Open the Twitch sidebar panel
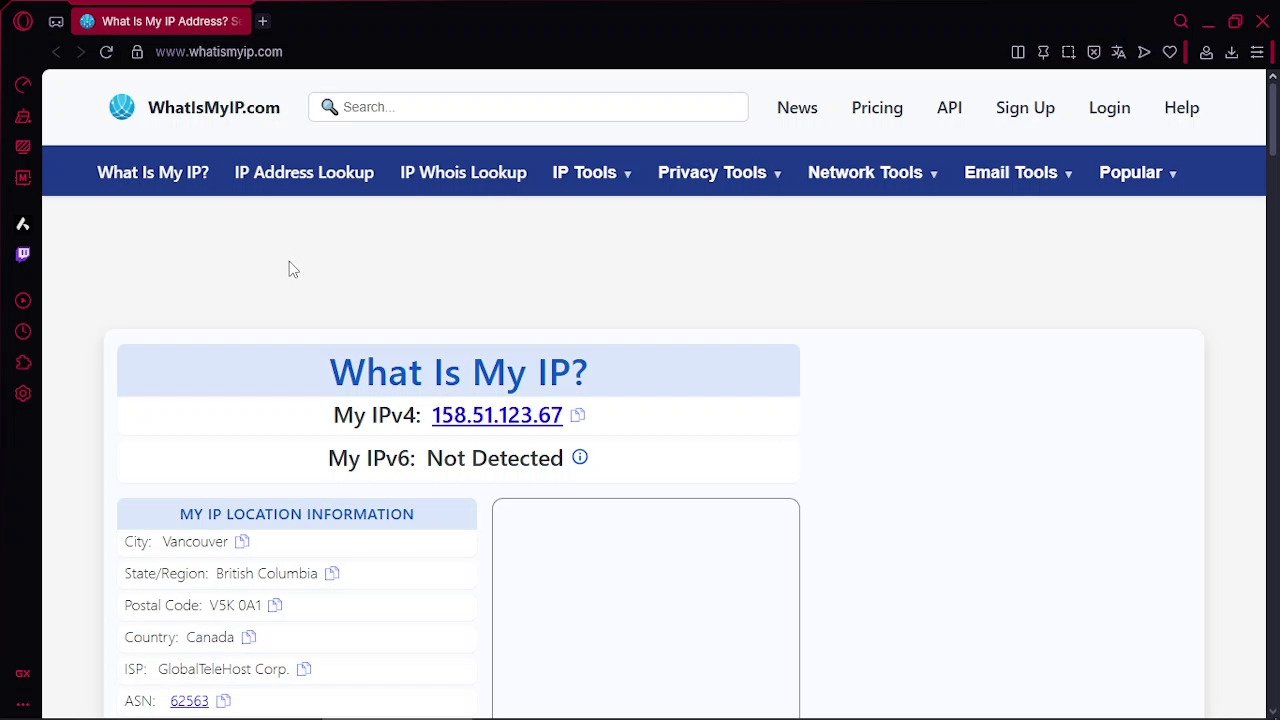Image resolution: width=1280 pixels, height=720 pixels. [x=23, y=254]
